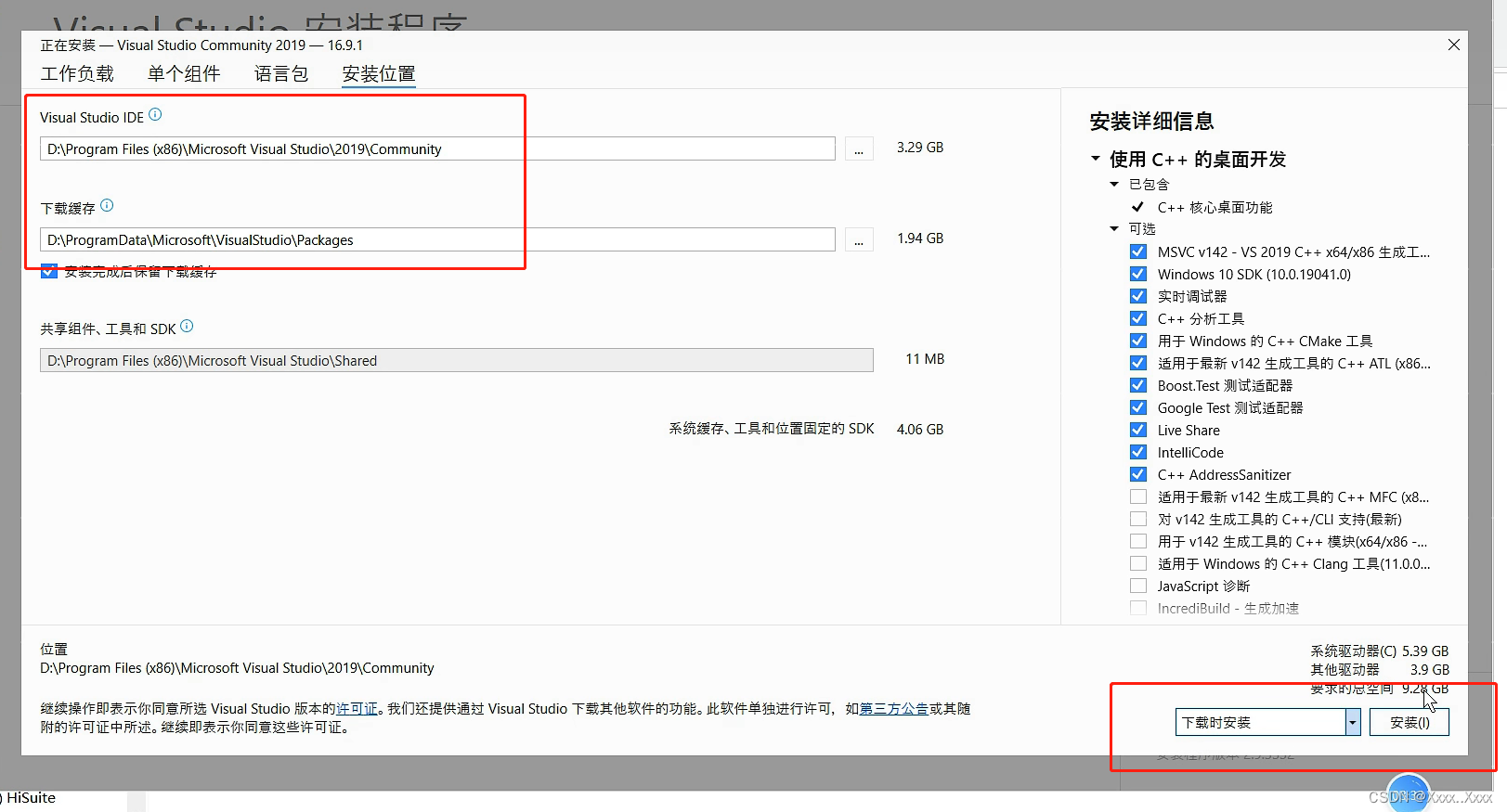The height and width of the screenshot is (812, 1507).
Task: Browse for Visual Studio IDE install path
Action: [859, 149]
